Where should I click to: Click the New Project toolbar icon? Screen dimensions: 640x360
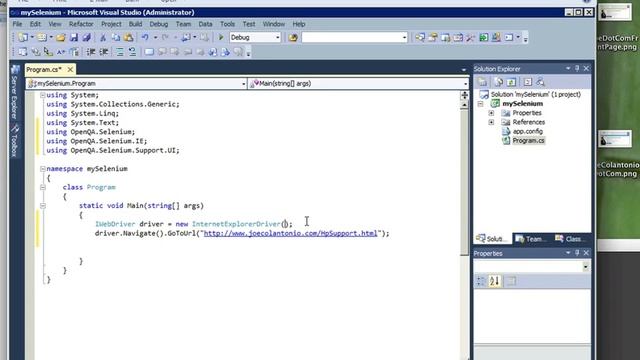[x=23, y=38]
